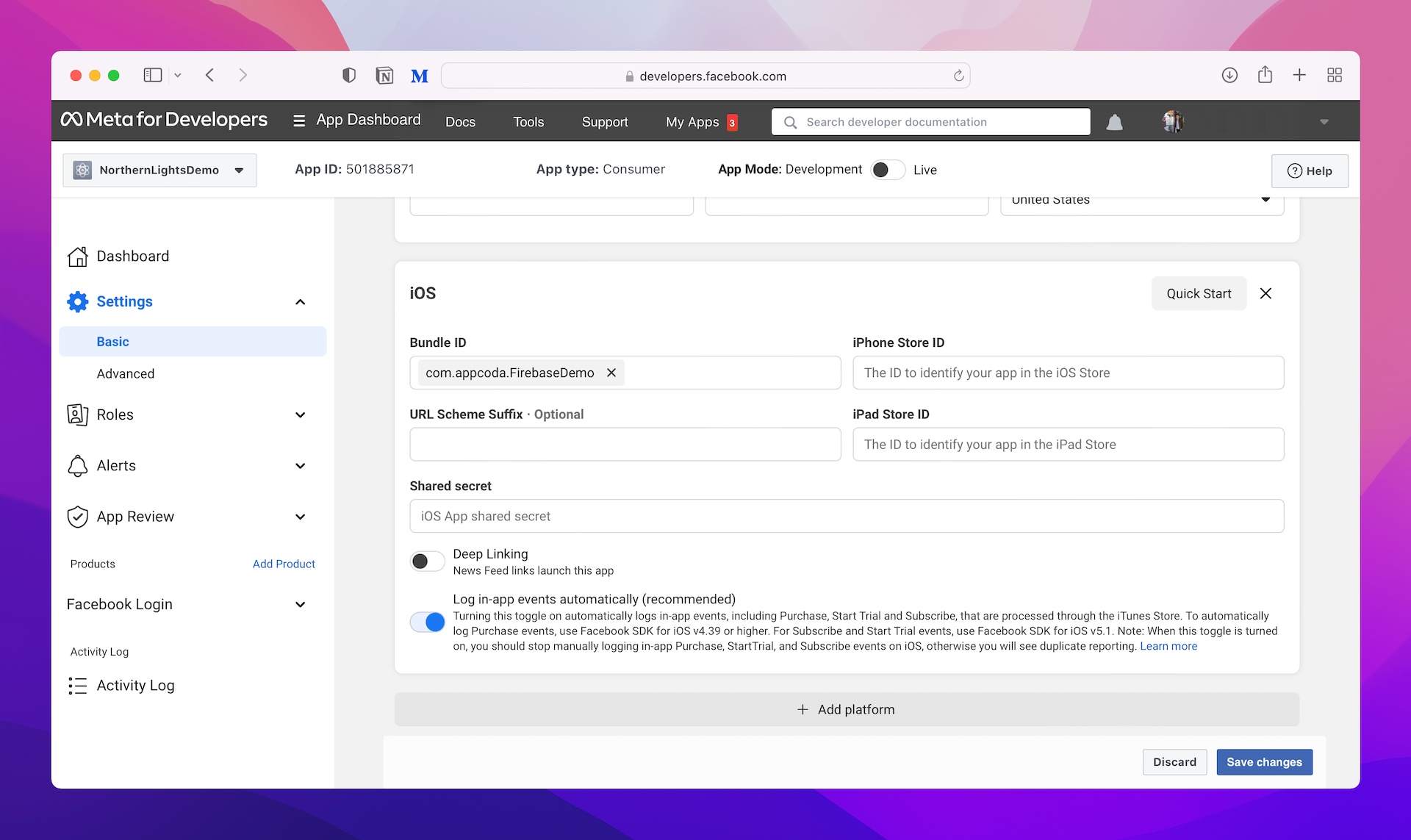Click the Medium 'M' toolbar icon
The width and height of the screenshot is (1411, 840).
point(419,76)
